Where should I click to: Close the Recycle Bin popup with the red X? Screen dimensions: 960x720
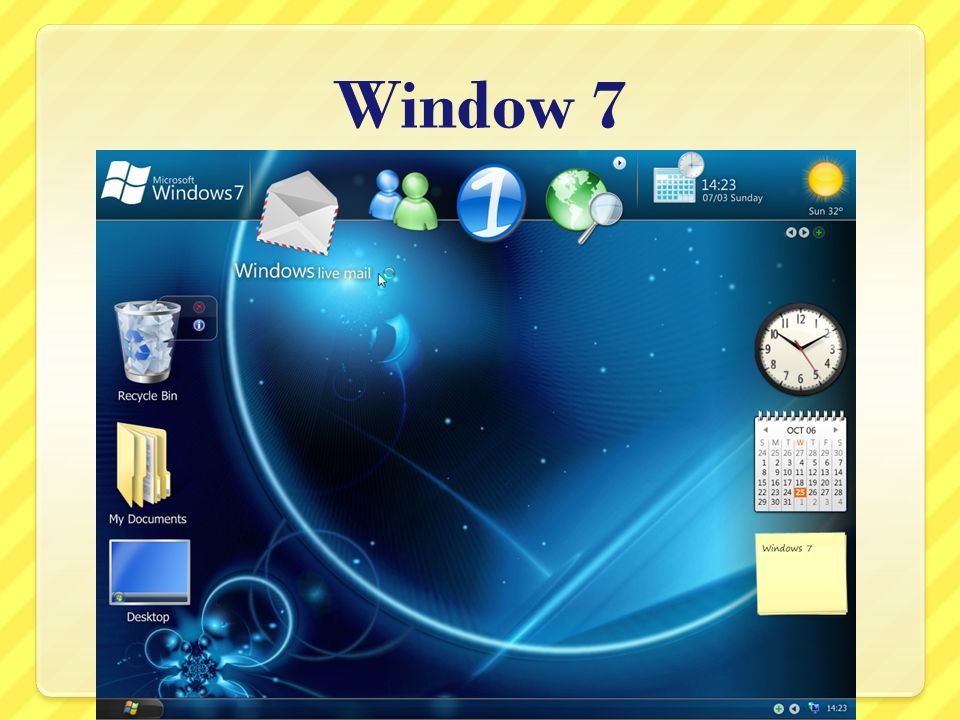(x=199, y=307)
